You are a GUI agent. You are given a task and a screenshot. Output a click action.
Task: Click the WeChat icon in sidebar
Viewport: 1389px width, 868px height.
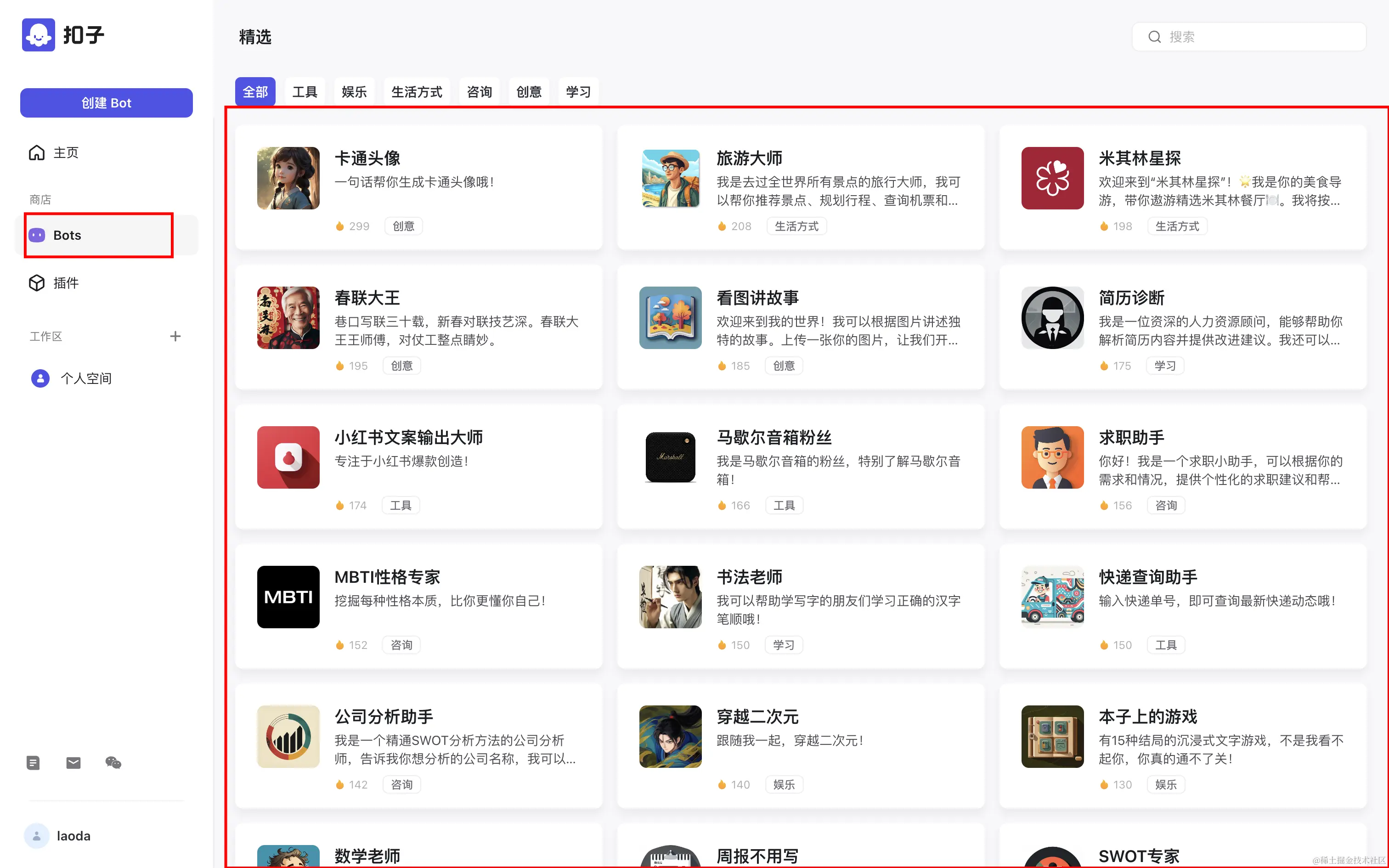point(113,762)
